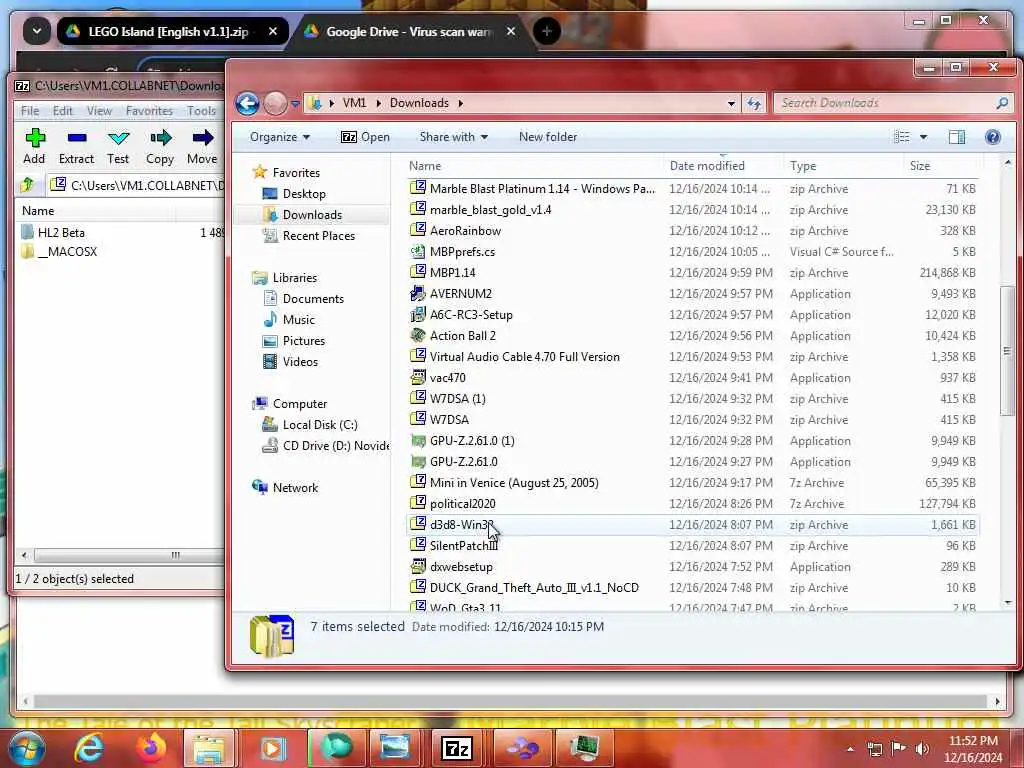Select __MACOSX folder in 7-Zip
The image size is (1024, 768).
pos(67,251)
